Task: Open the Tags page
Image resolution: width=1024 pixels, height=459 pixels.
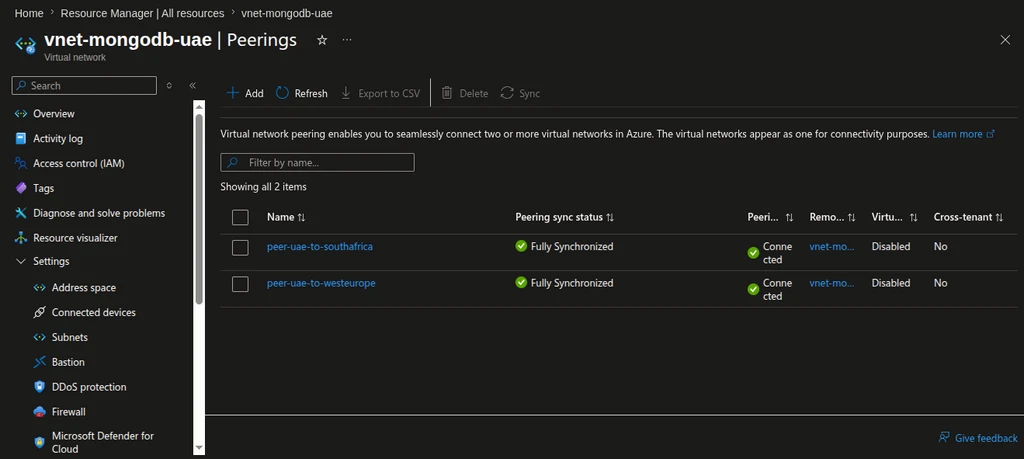Action: point(43,188)
